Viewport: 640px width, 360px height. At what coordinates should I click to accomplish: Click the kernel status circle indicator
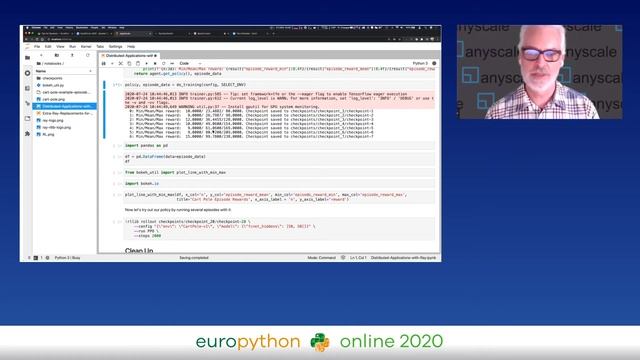pyautogui.click(x=434, y=64)
